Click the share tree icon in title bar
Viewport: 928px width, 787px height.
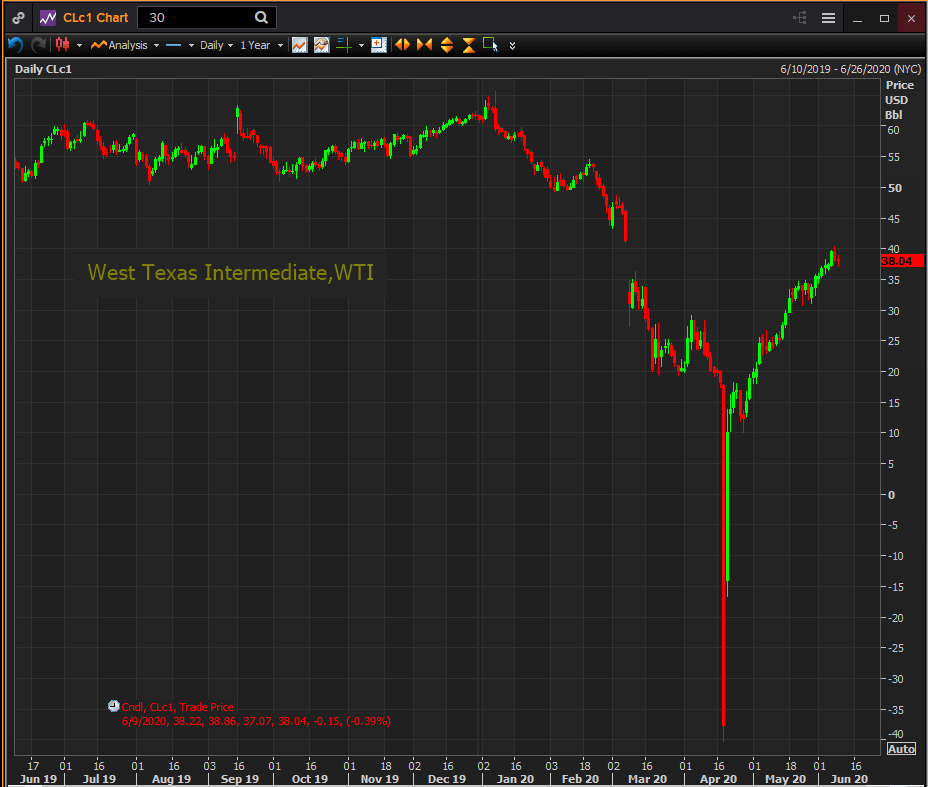pos(800,18)
